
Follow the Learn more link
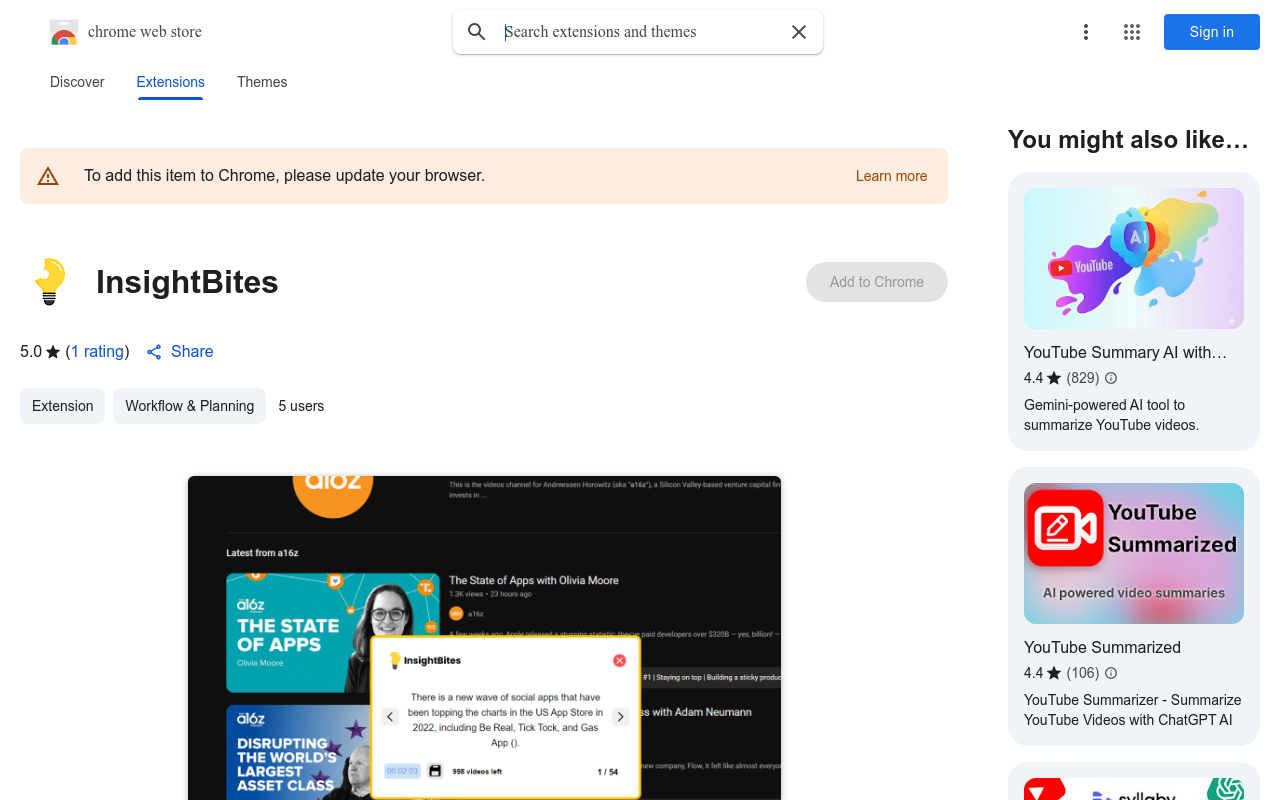click(x=891, y=176)
